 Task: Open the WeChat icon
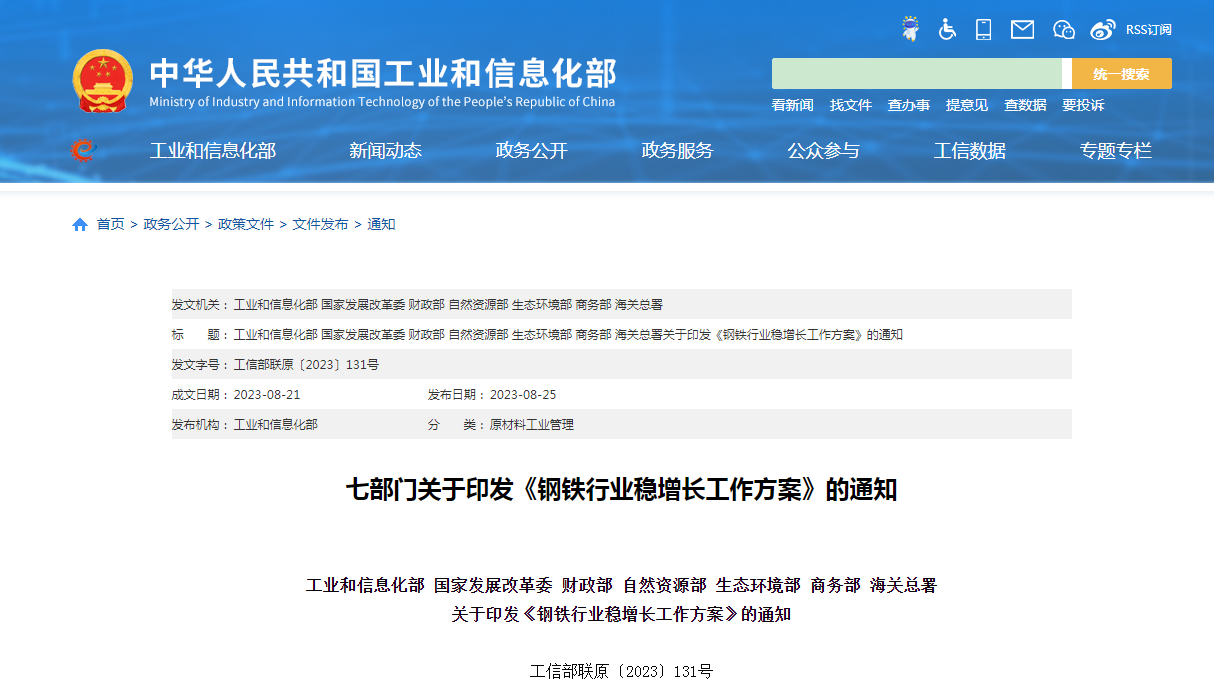coord(1064,30)
